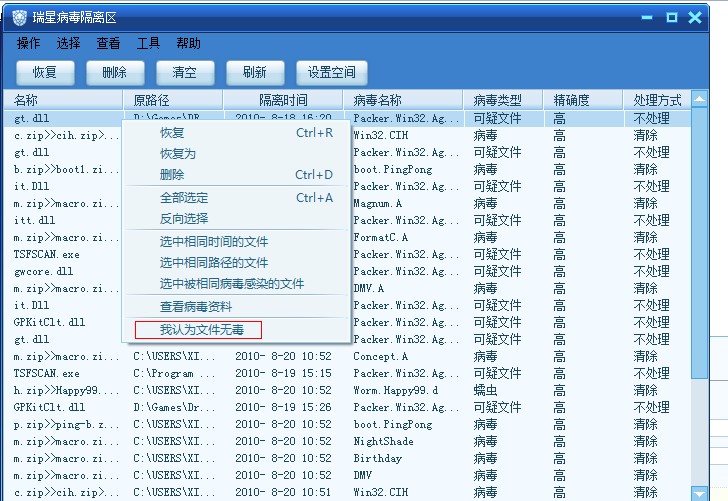Choose 反向选择 in context menu
The height and width of the screenshot is (501, 728).
click(236, 219)
